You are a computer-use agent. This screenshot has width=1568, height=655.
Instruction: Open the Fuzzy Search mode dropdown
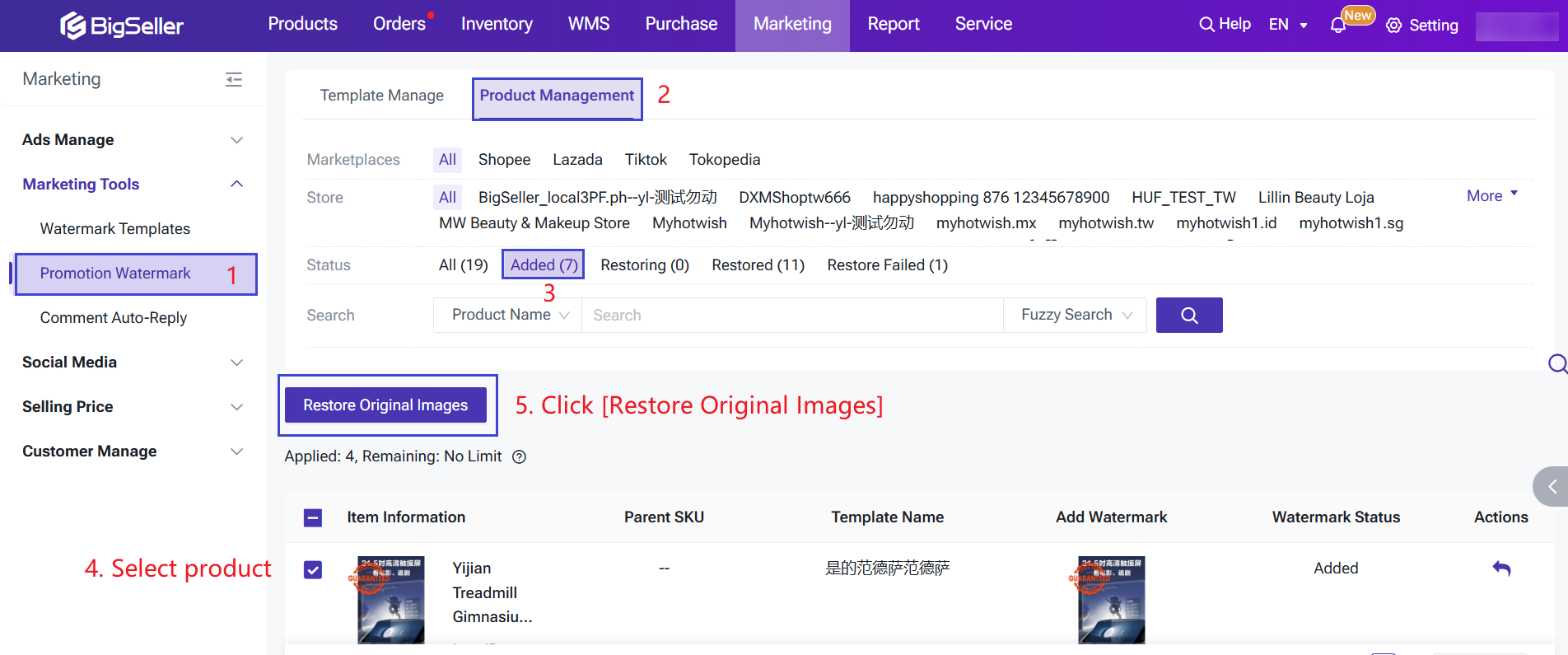coord(1075,315)
